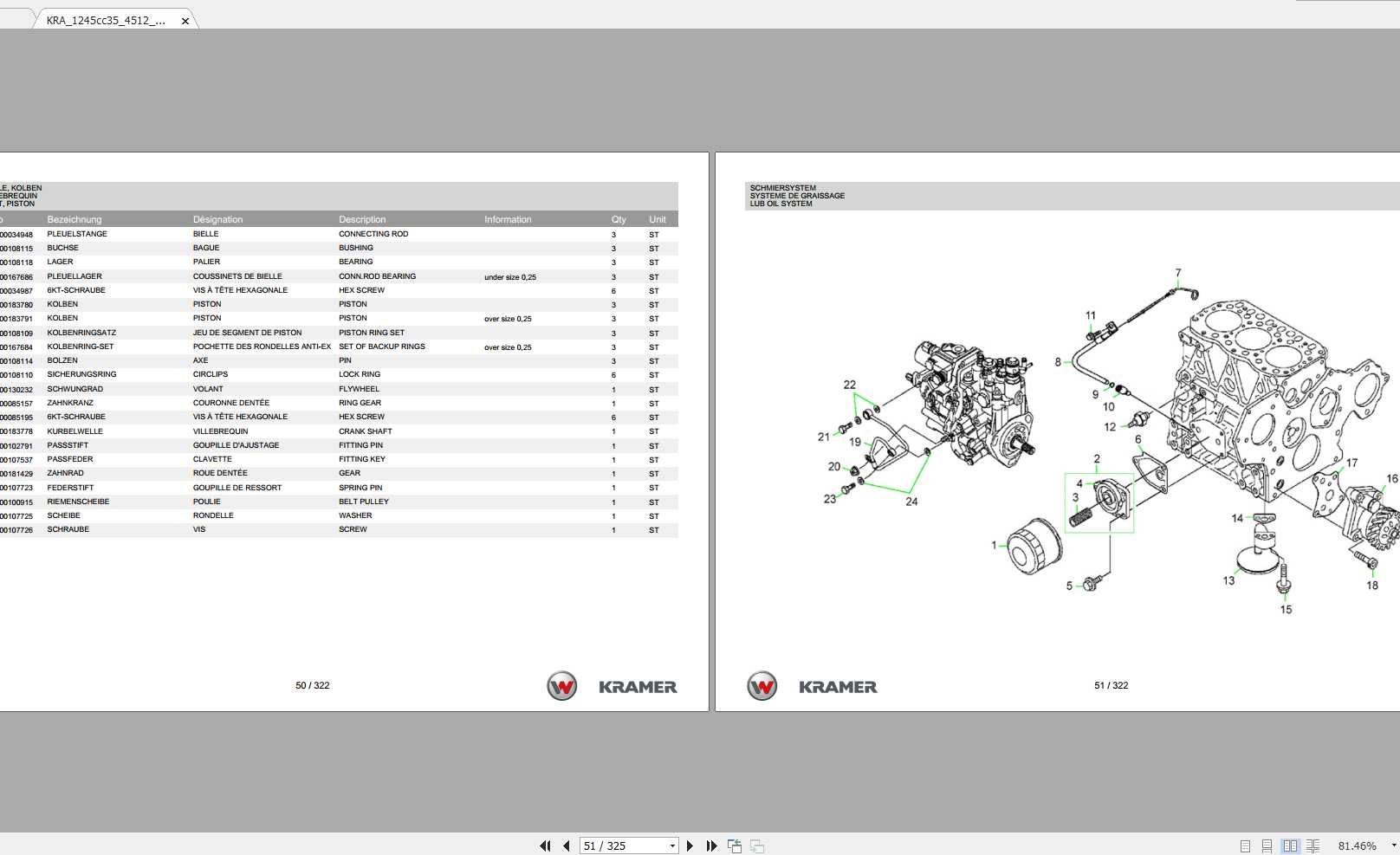Click the BELT PULLEY description cell

pyautogui.click(x=364, y=502)
